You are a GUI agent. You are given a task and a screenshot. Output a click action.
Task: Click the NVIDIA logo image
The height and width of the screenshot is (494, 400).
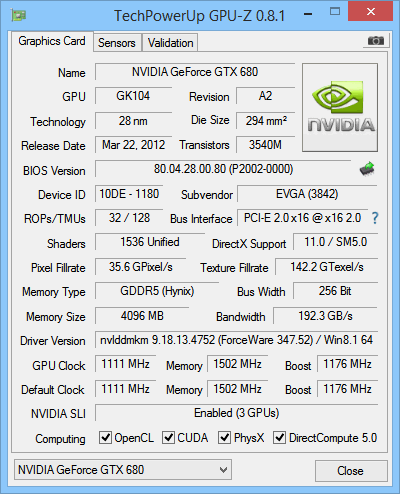(x=340, y=107)
